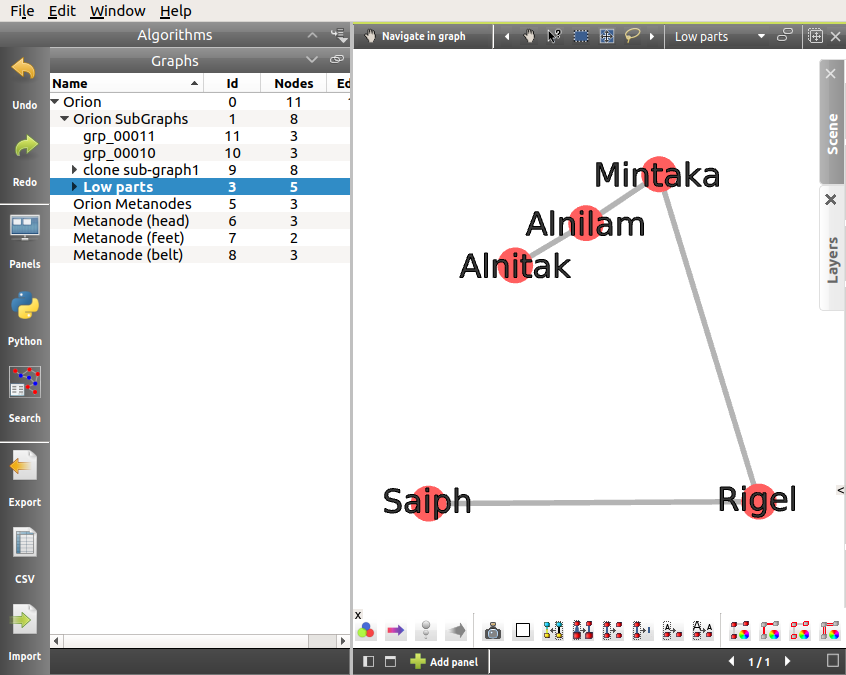Click the Add panel button

point(445,662)
